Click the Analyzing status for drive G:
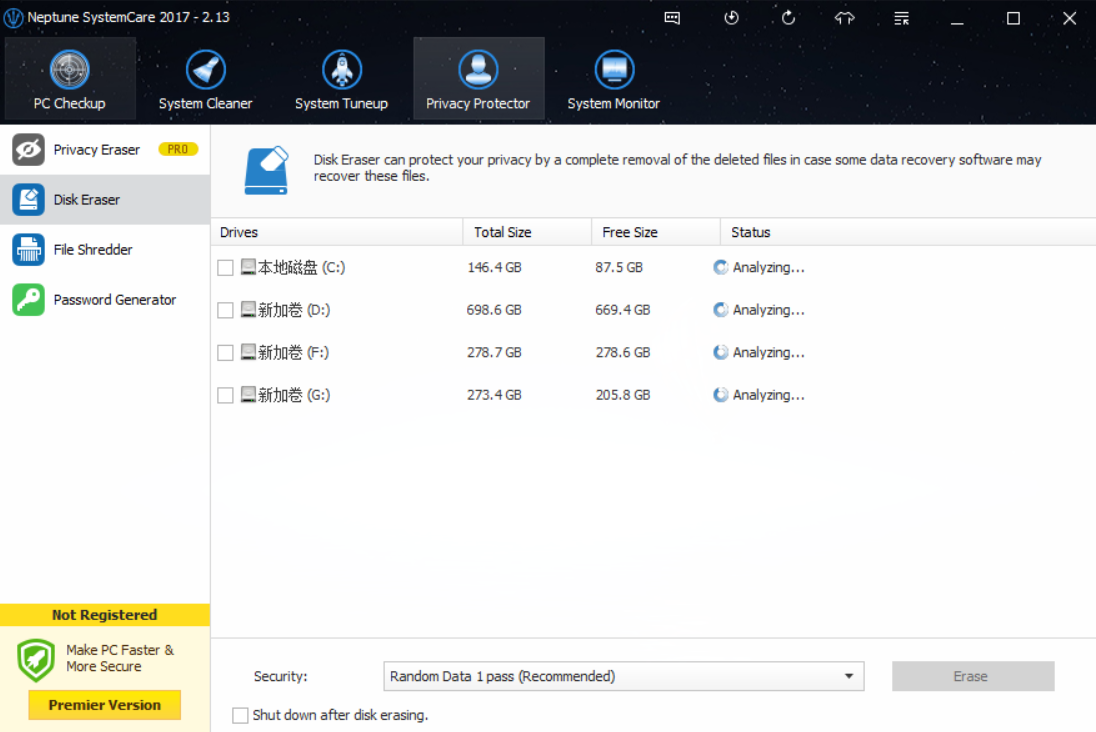This screenshot has width=1096, height=732. coord(759,396)
